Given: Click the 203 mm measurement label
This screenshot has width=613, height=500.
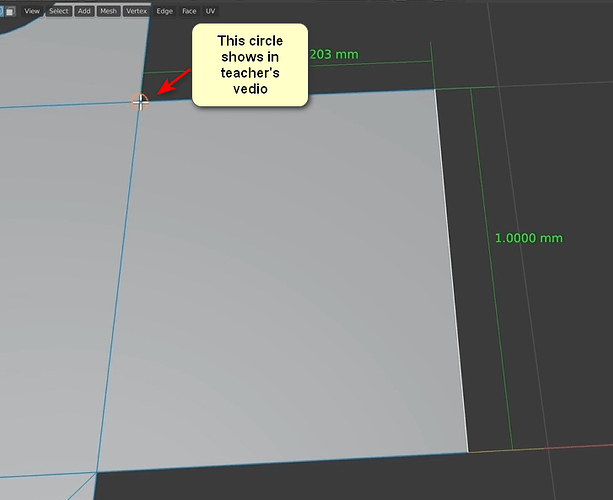Looking at the screenshot, I should pos(334,54).
